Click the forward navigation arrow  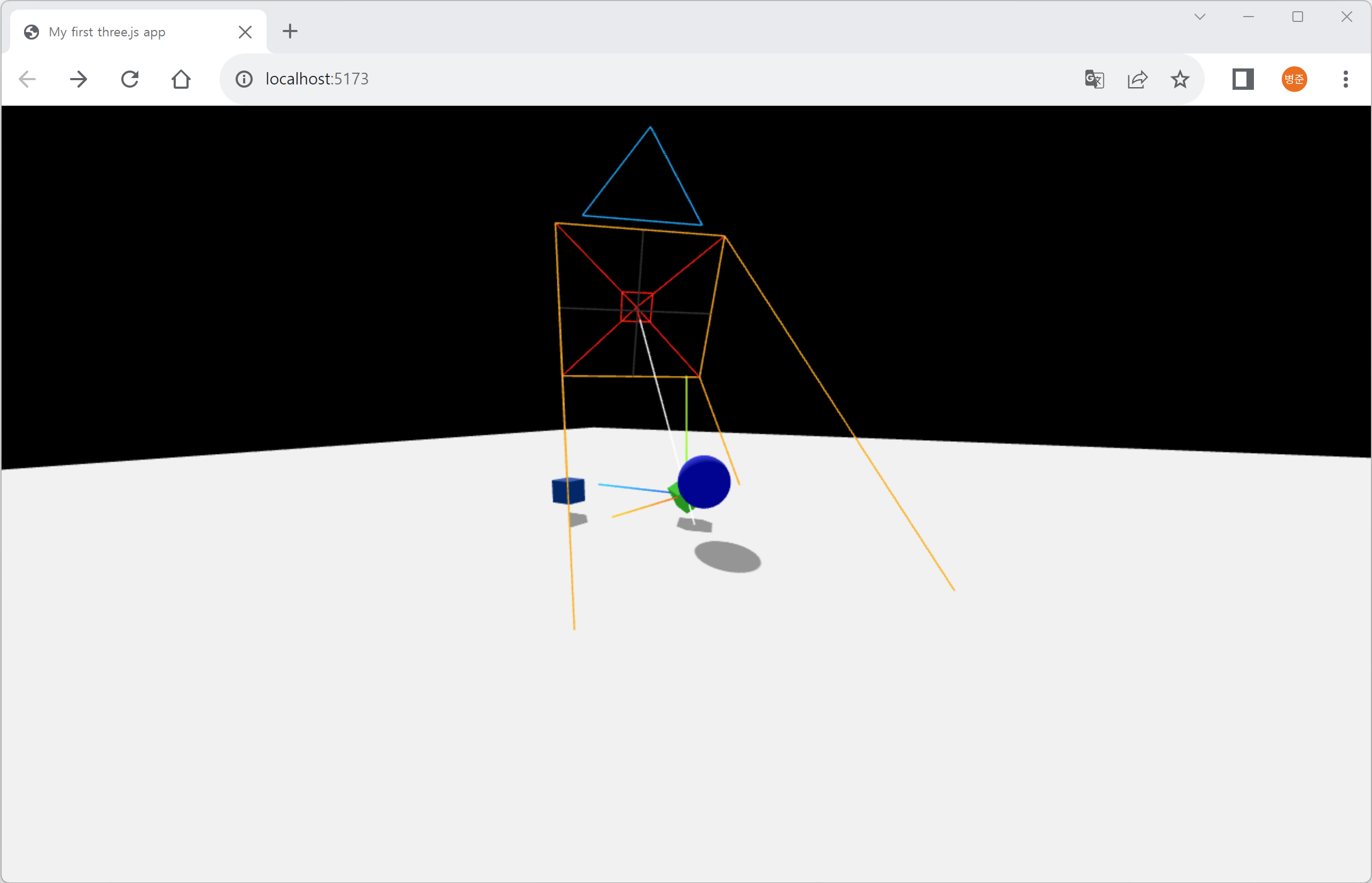[x=79, y=79]
